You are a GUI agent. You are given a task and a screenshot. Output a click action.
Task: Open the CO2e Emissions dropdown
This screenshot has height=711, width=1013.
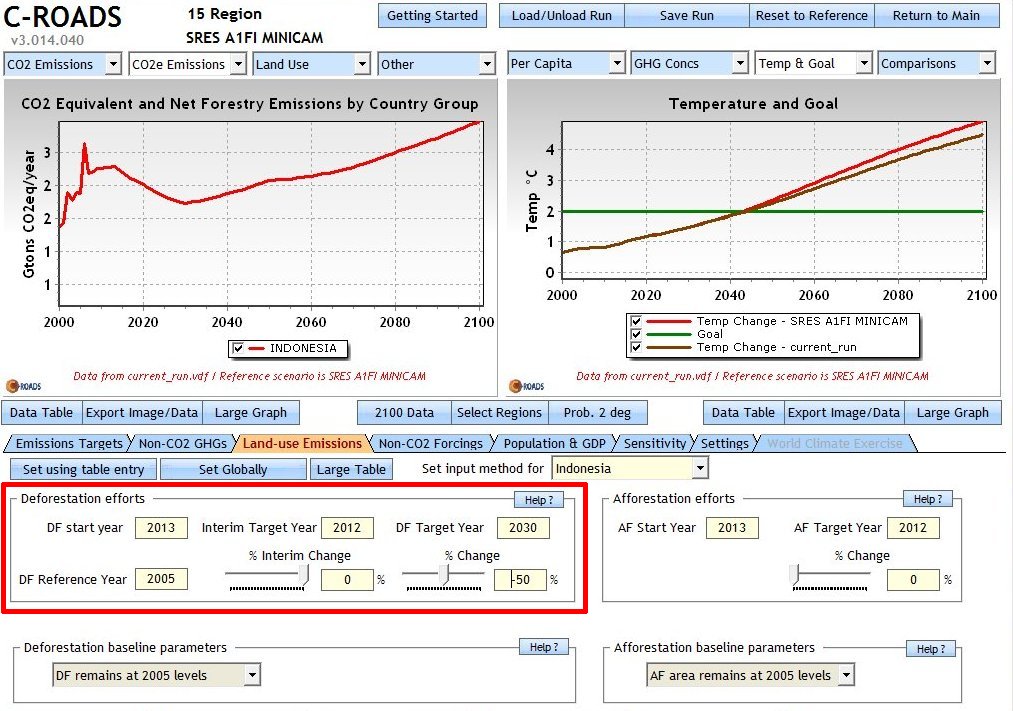pos(187,64)
